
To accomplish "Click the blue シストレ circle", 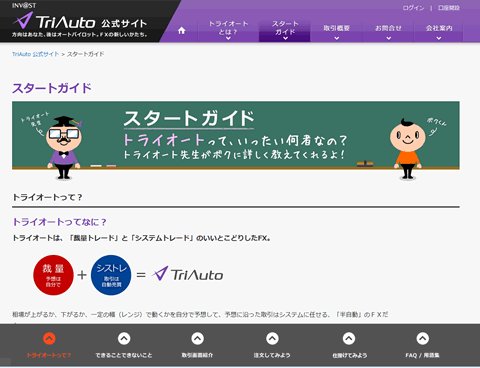I will coord(111,275).
